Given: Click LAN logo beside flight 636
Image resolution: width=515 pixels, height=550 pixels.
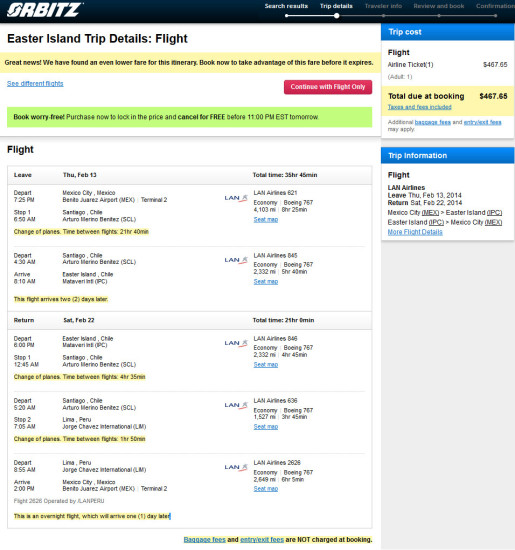Looking at the screenshot, I should click(236, 405).
